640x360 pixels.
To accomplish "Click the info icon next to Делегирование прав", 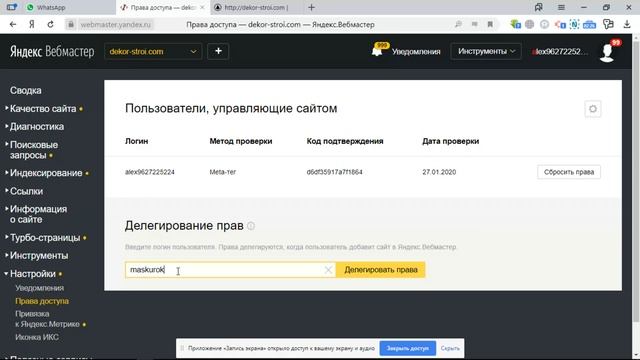I will click(x=251, y=226).
